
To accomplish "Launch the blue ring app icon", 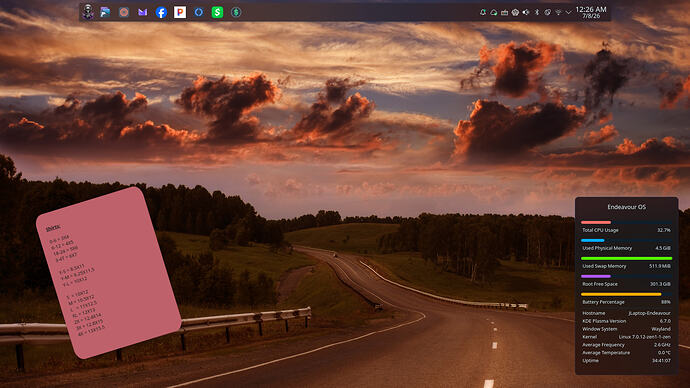I will (198, 12).
